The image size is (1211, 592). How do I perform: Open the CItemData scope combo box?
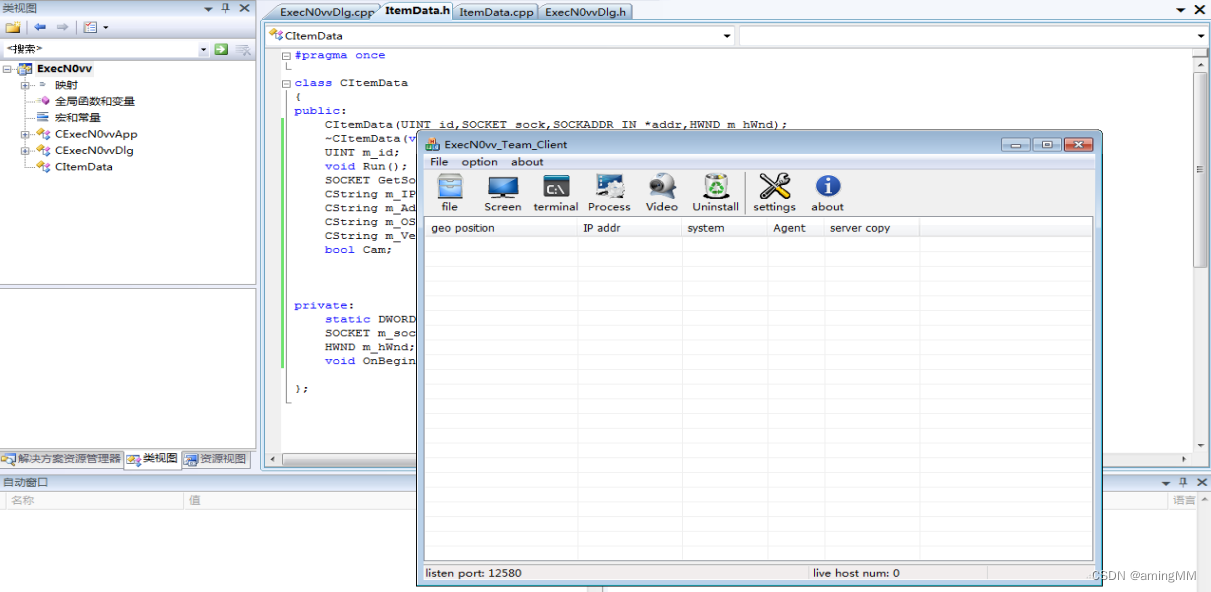500,36
